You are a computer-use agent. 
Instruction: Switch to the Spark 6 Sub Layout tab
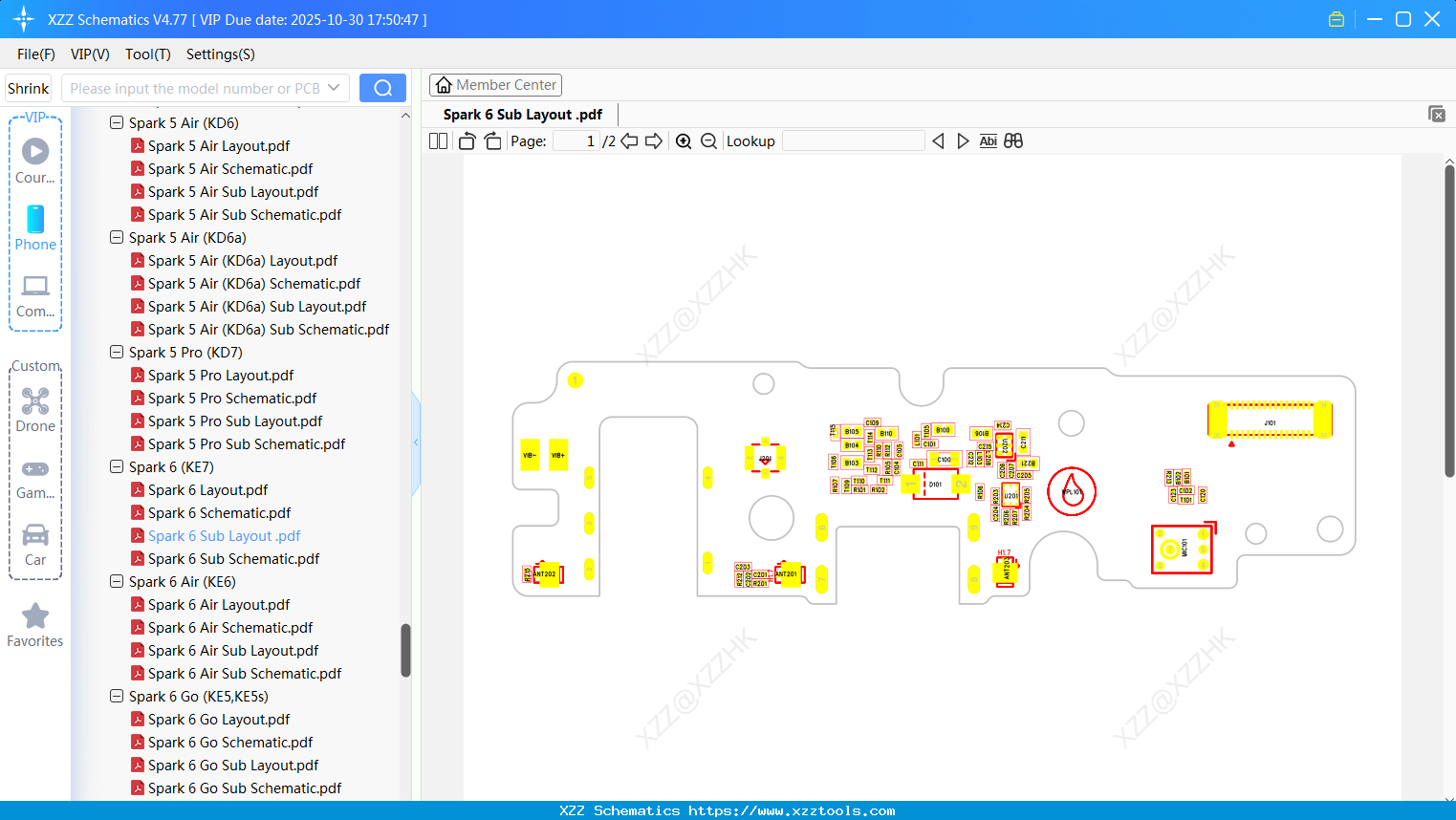(x=521, y=114)
